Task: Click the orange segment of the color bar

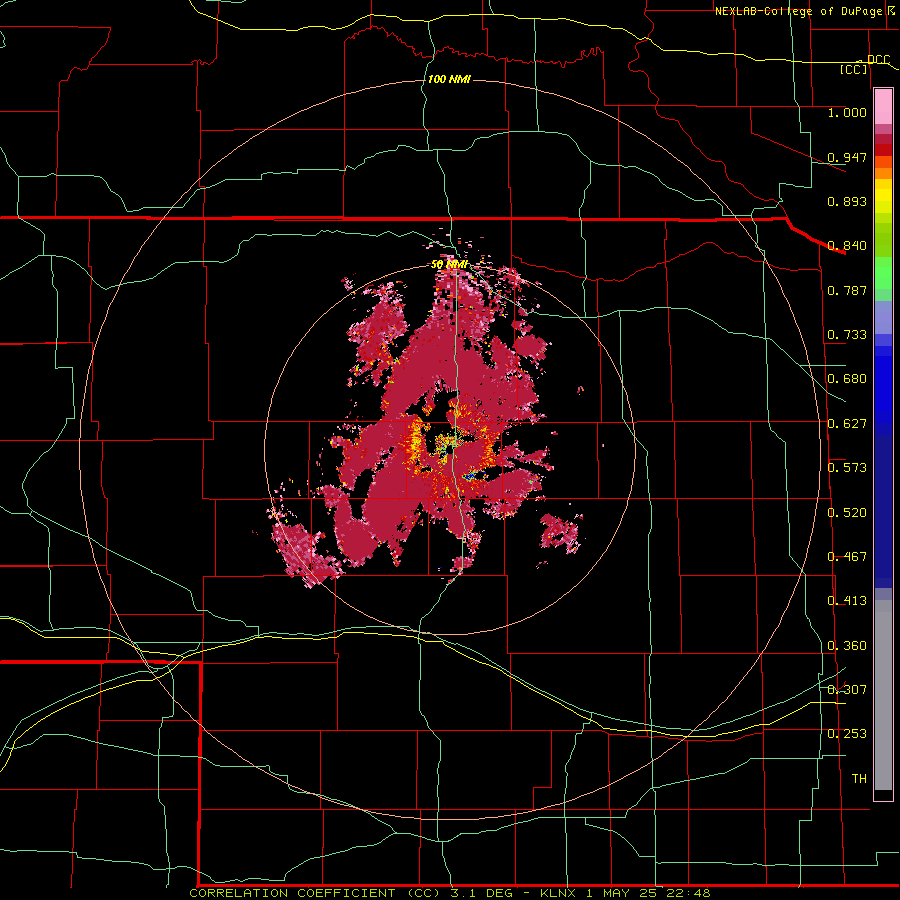Action: (x=883, y=173)
